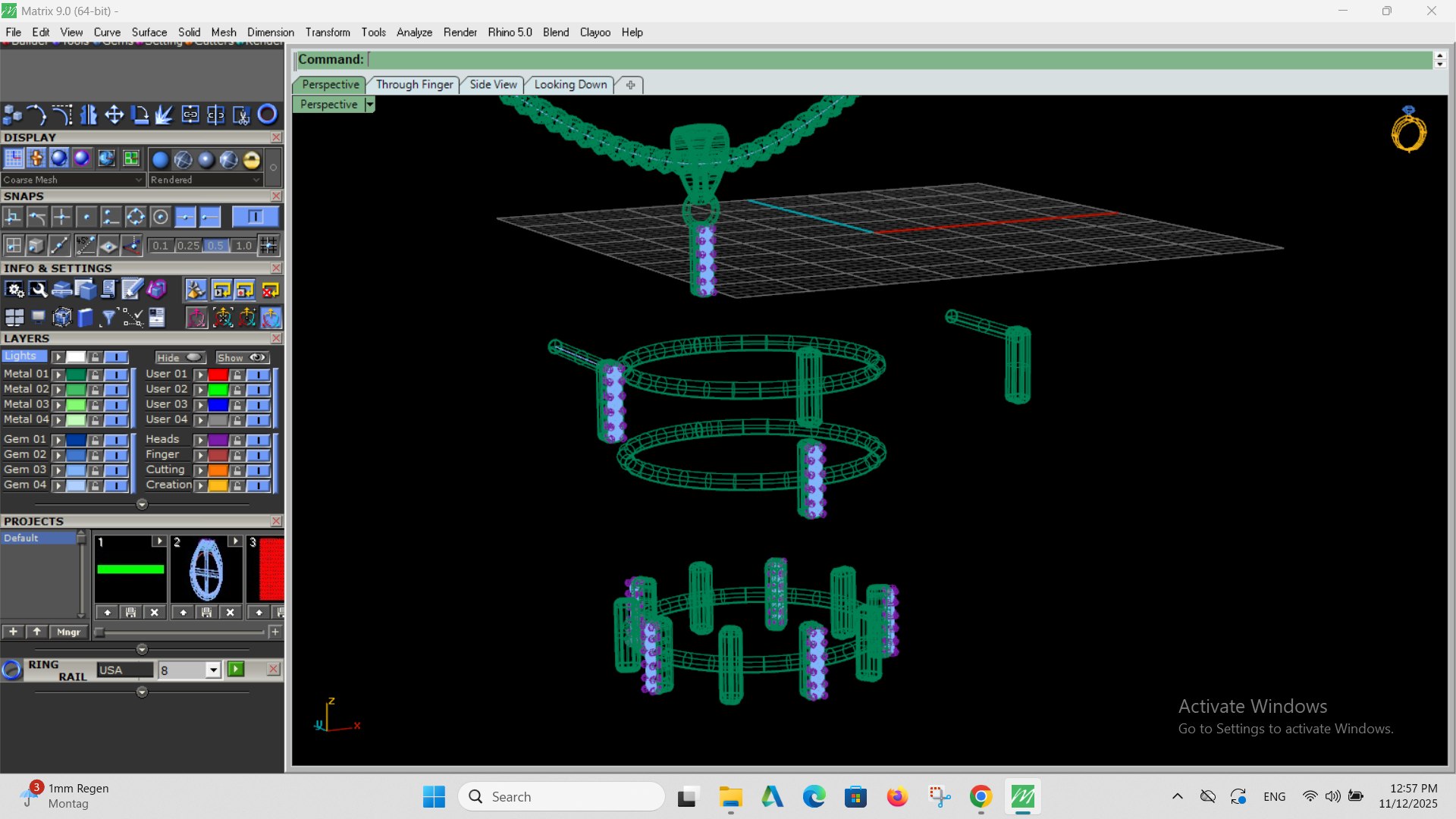The width and height of the screenshot is (1456, 819).
Task: Click the mirror objects tool icon
Action: [89, 115]
